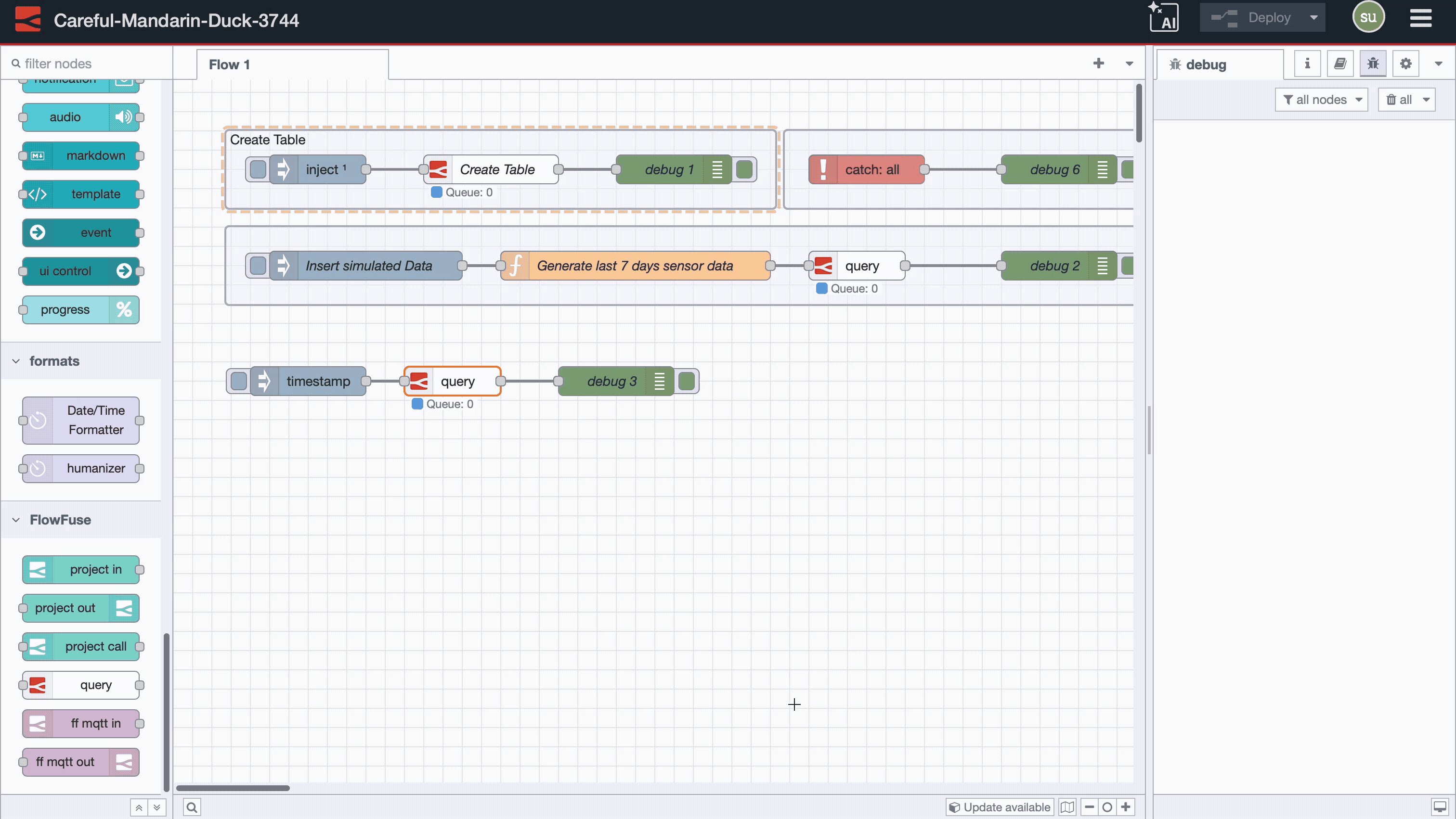Toggle output of the debug 3 node

pyautogui.click(x=687, y=381)
